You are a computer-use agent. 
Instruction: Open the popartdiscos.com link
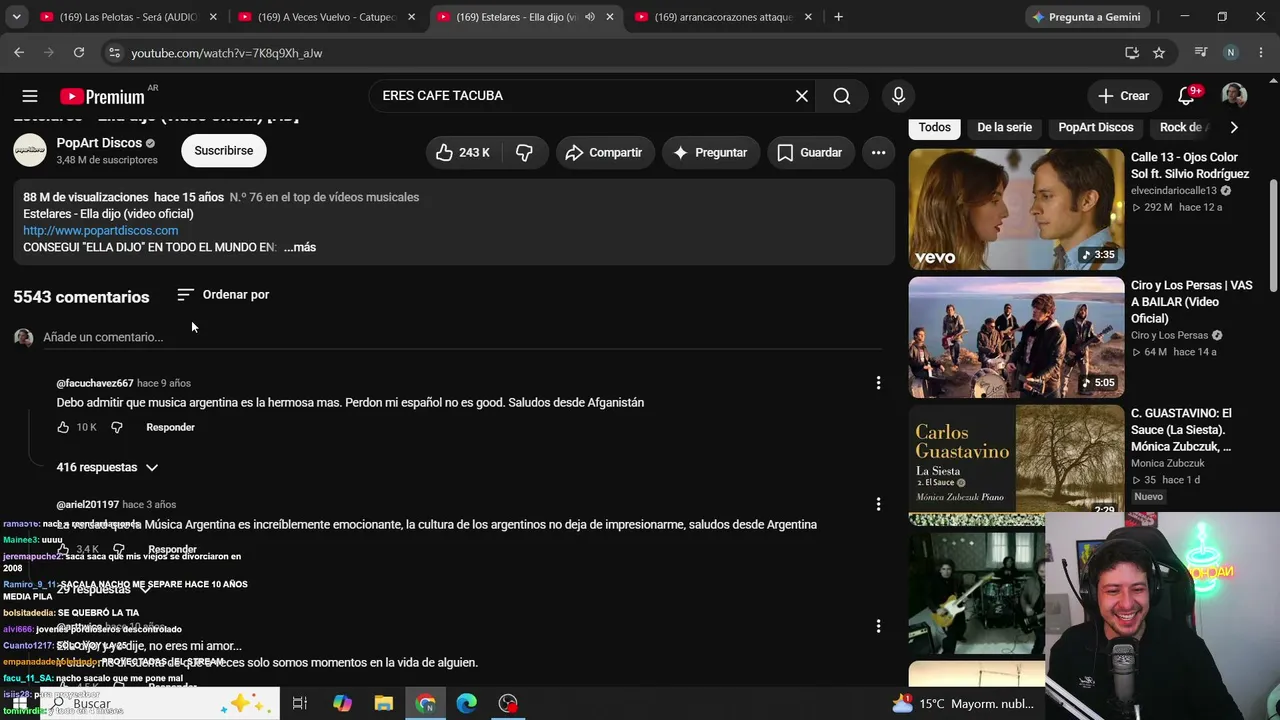point(101,230)
